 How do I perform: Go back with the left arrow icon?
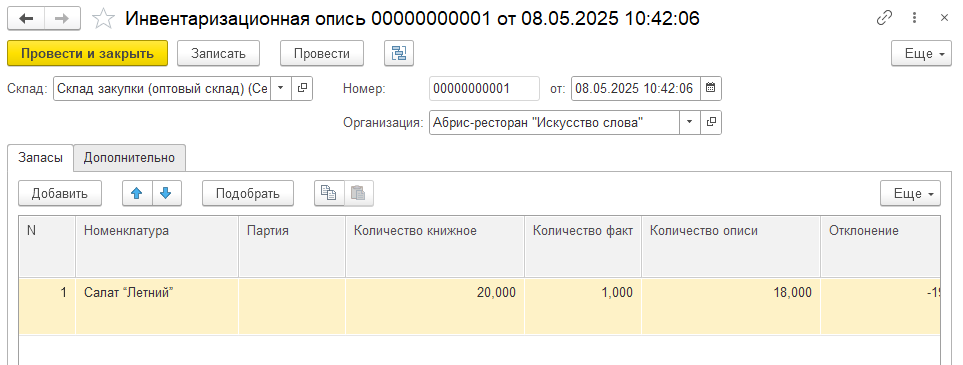26,19
